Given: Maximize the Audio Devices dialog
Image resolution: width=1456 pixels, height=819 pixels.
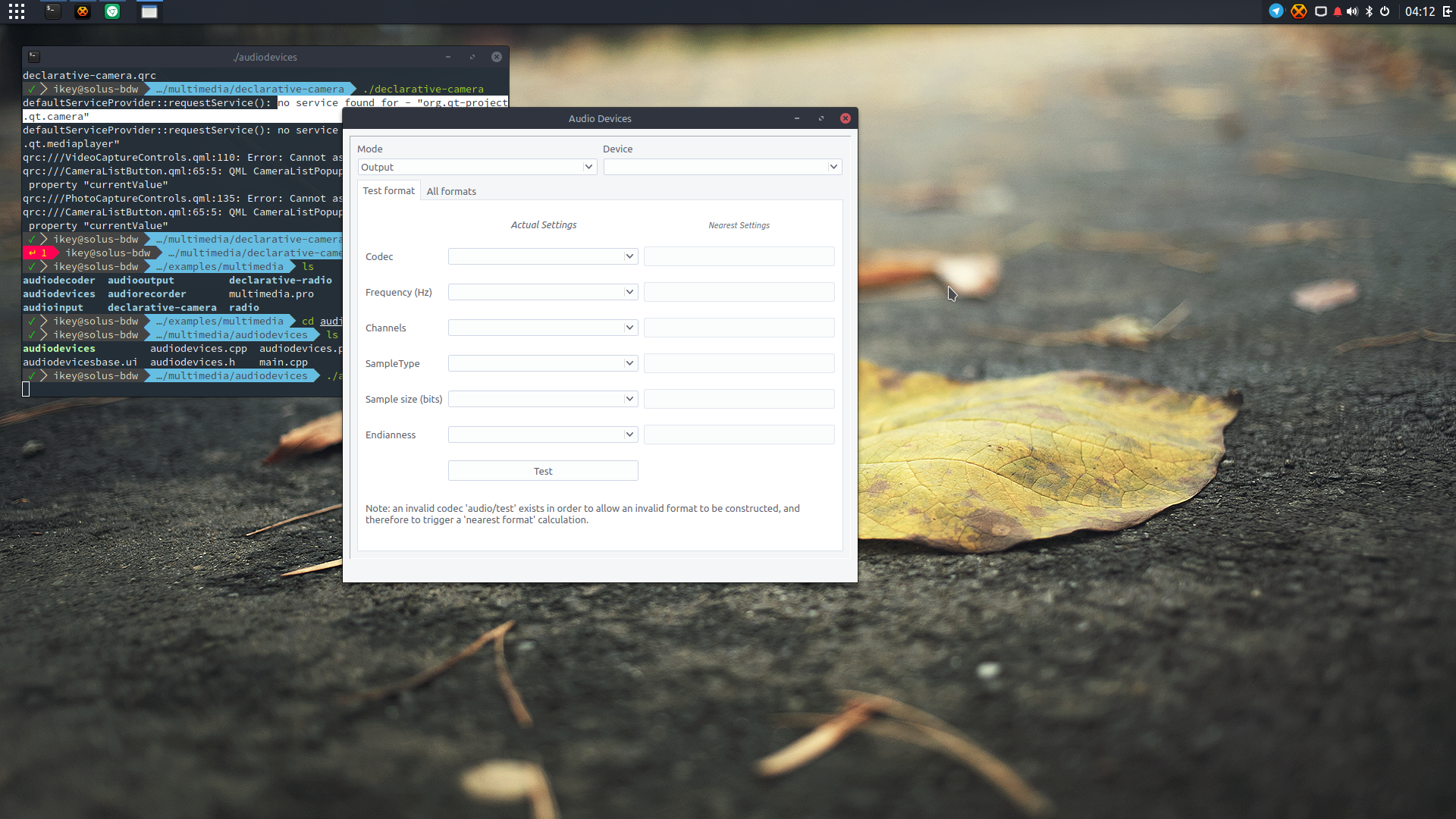Looking at the screenshot, I should (x=821, y=118).
